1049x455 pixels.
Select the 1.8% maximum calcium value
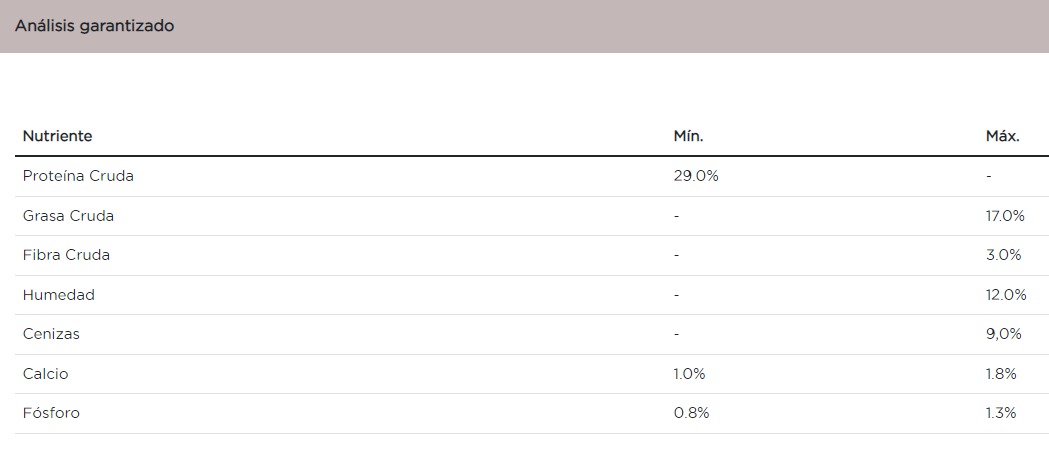[x=1001, y=374]
